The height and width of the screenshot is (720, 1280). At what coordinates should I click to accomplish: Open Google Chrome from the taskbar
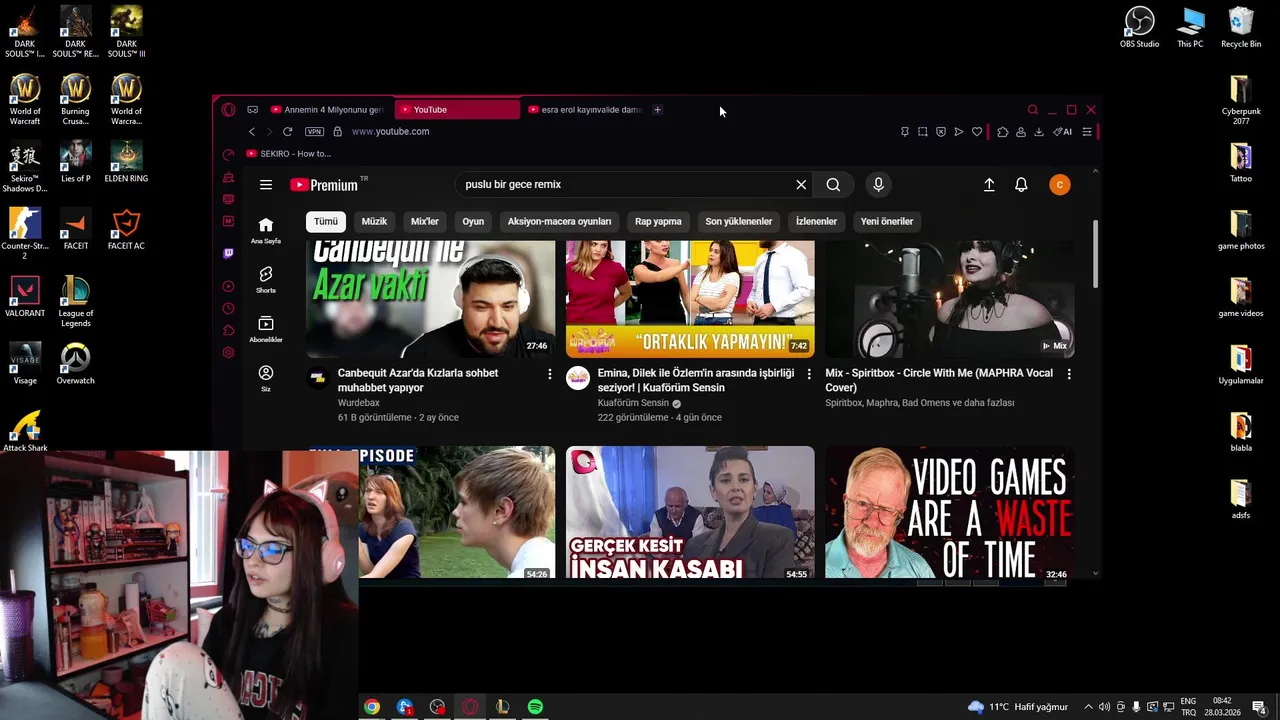372,707
